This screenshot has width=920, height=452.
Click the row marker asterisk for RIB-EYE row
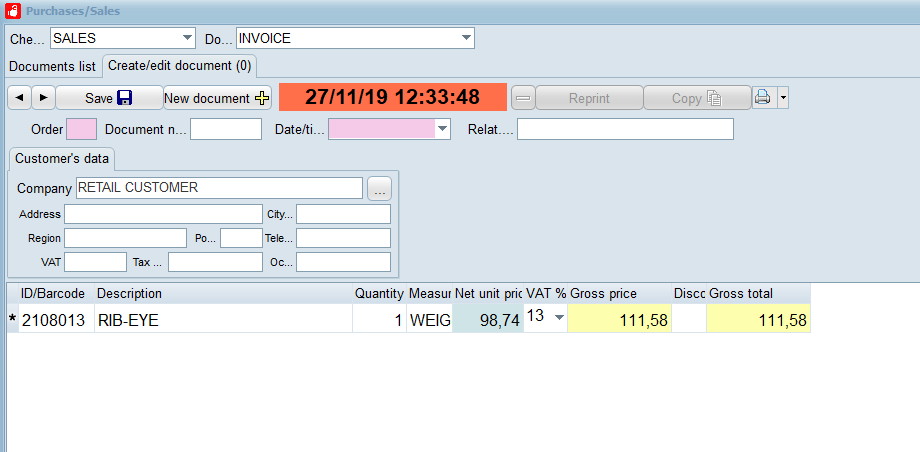[12, 320]
